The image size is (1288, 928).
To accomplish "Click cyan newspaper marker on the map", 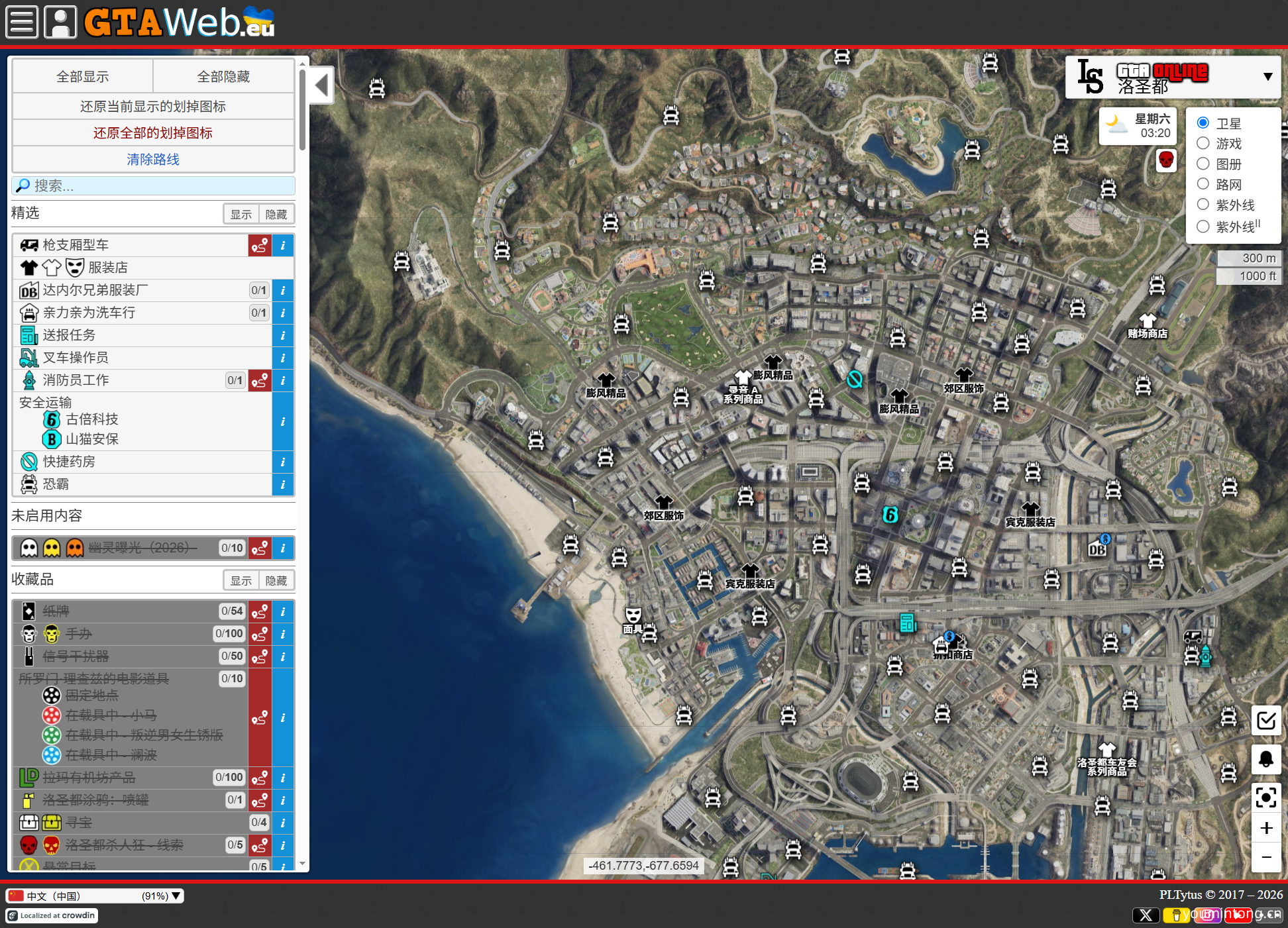I will pos(908,623).
